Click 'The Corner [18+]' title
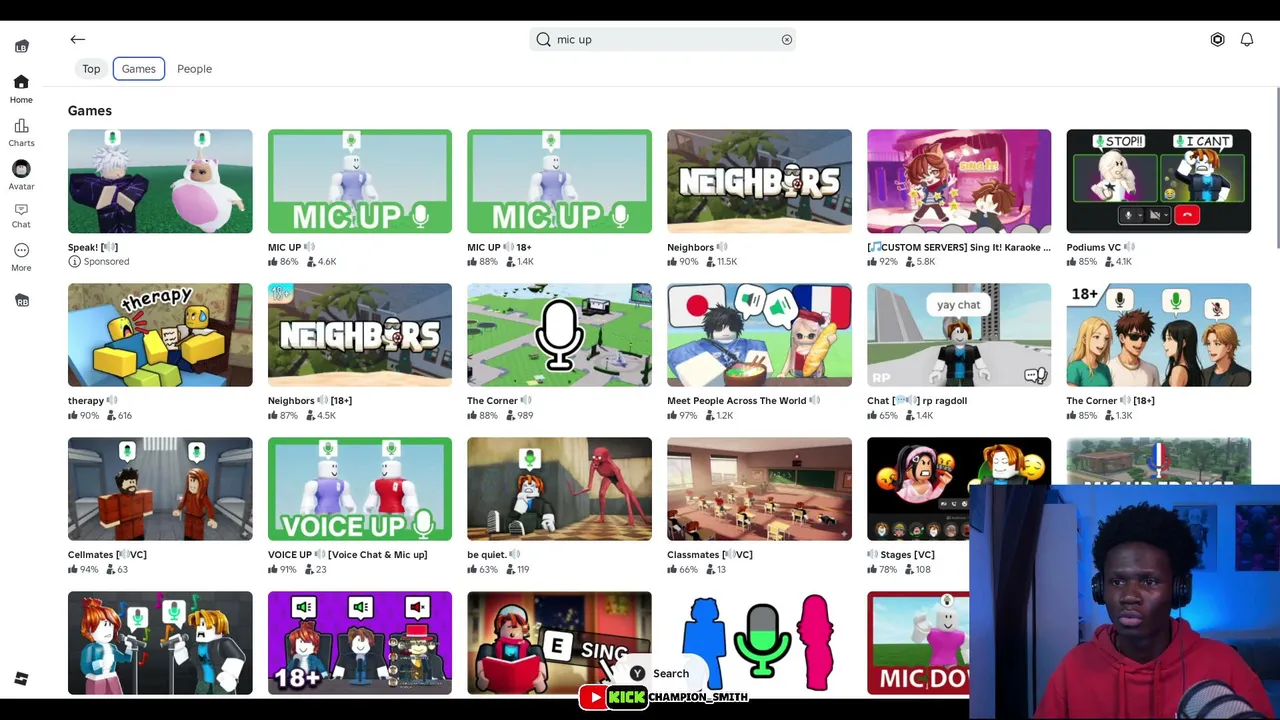 (x=1110, y=401)
